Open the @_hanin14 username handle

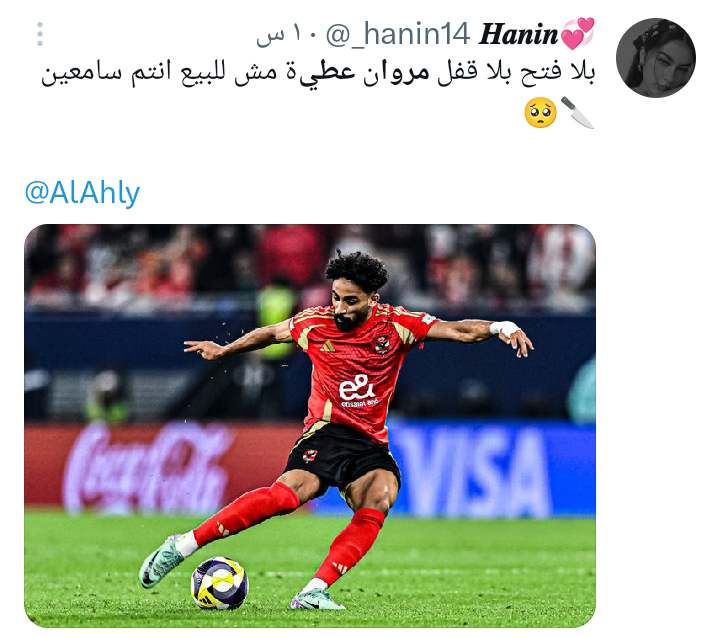click(398, 34)
